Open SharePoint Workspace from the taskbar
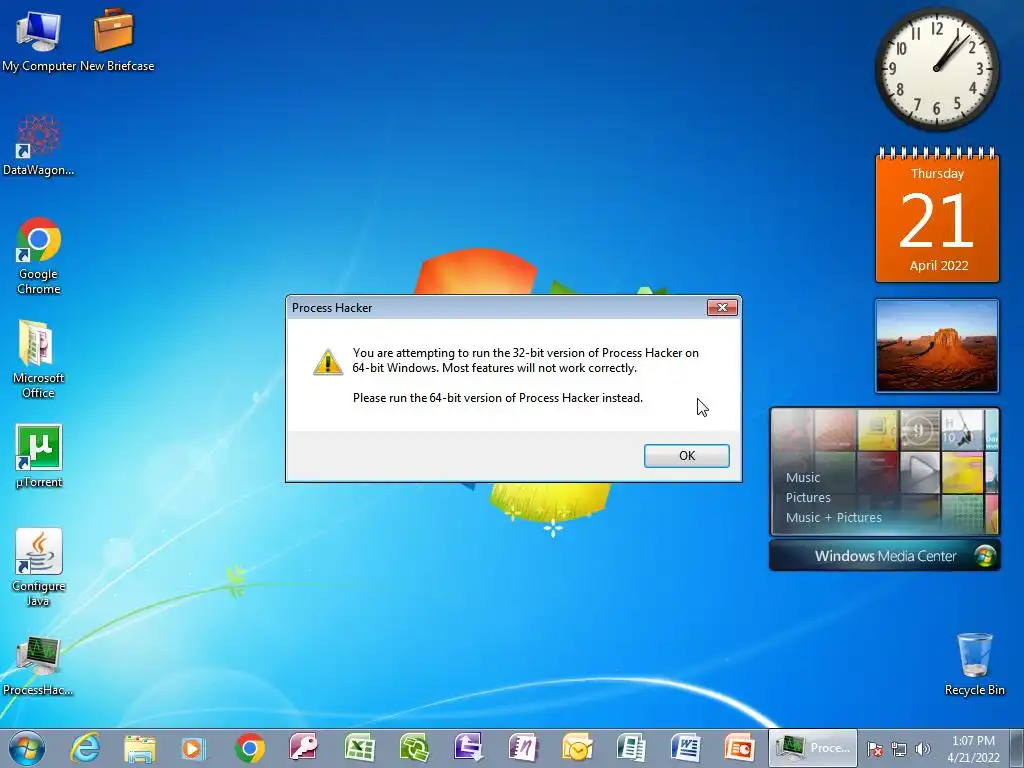 (x=414, y=748)
